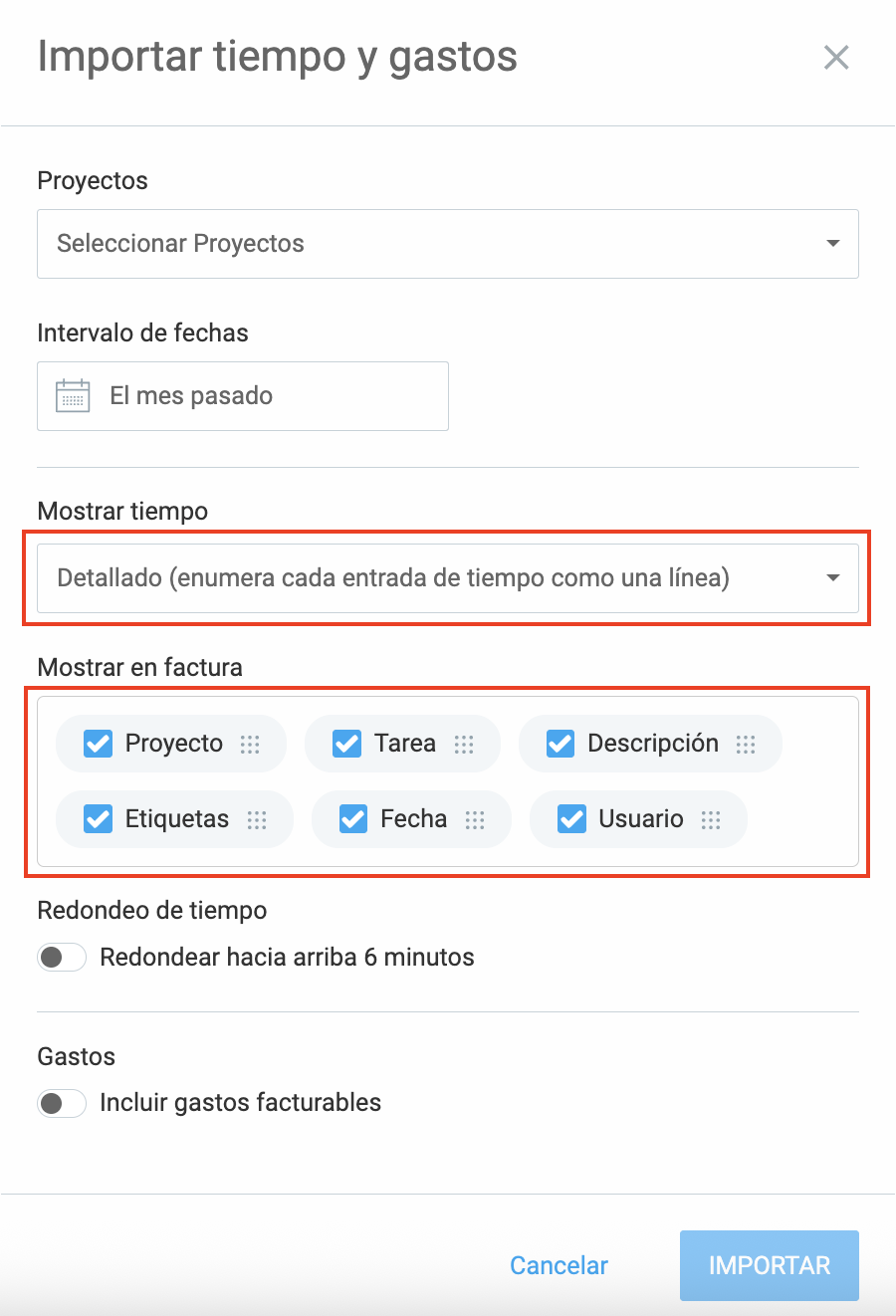Viewport: 896px width, 1316px height.
Task: Click the drag handle next to Proyecto
Action: [x=250, y=744]
